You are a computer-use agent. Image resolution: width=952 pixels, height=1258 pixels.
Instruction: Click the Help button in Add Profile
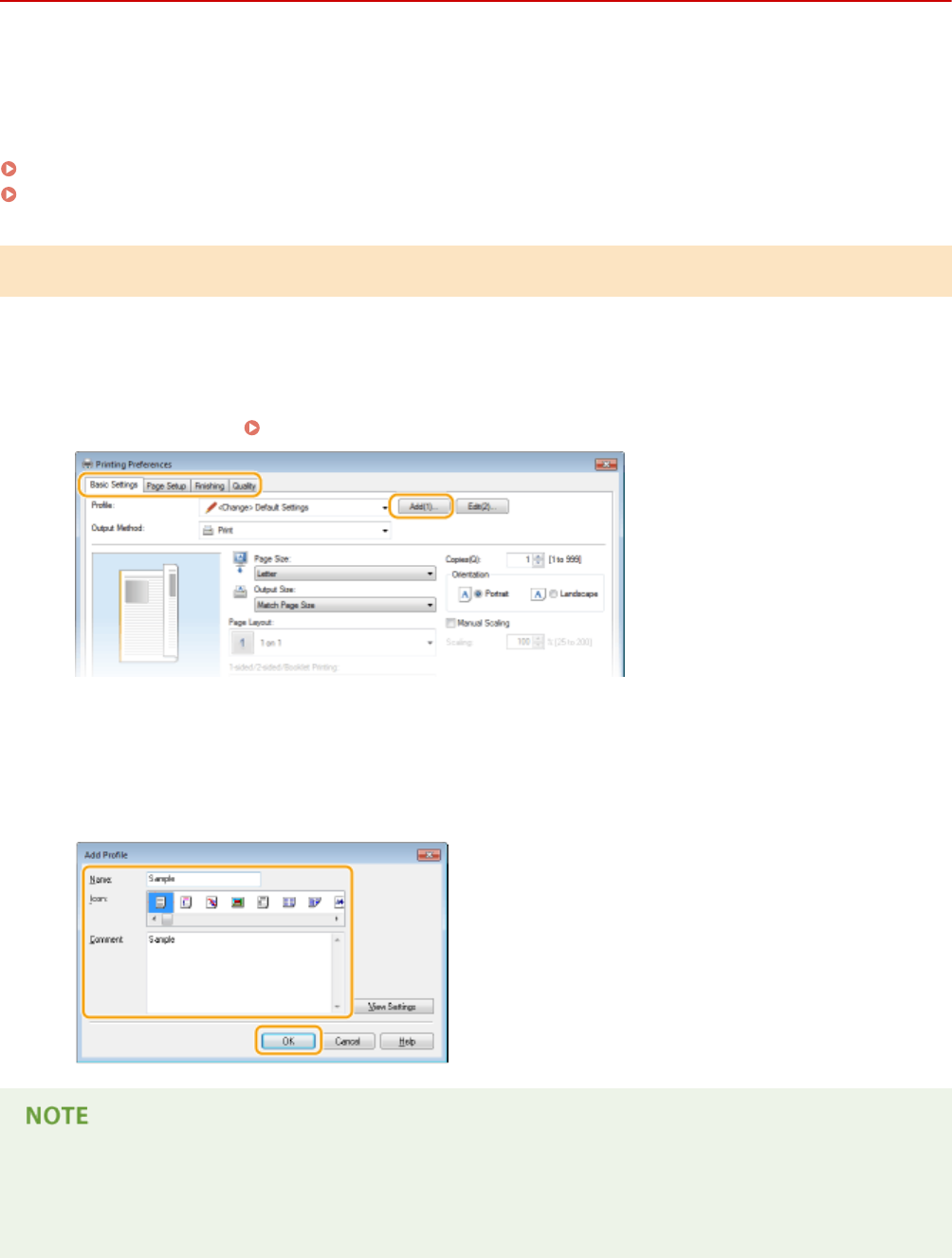coord(407,1041)
